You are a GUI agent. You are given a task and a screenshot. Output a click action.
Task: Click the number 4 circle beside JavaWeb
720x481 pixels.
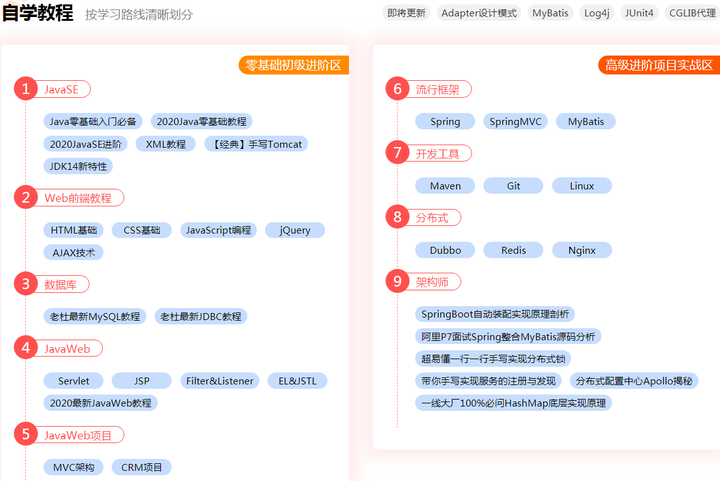tap(25, 348)
